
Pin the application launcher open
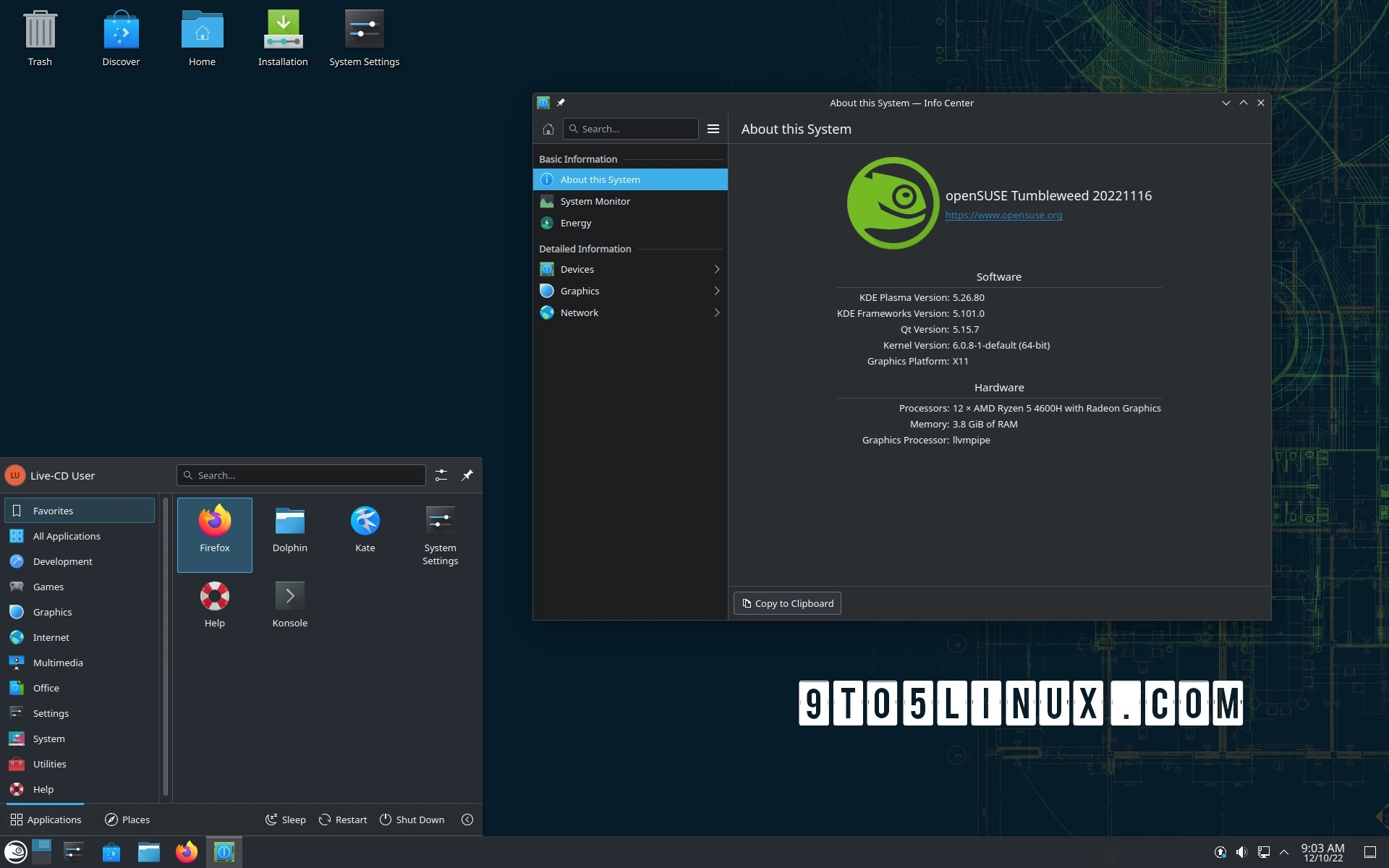(467, 475)
